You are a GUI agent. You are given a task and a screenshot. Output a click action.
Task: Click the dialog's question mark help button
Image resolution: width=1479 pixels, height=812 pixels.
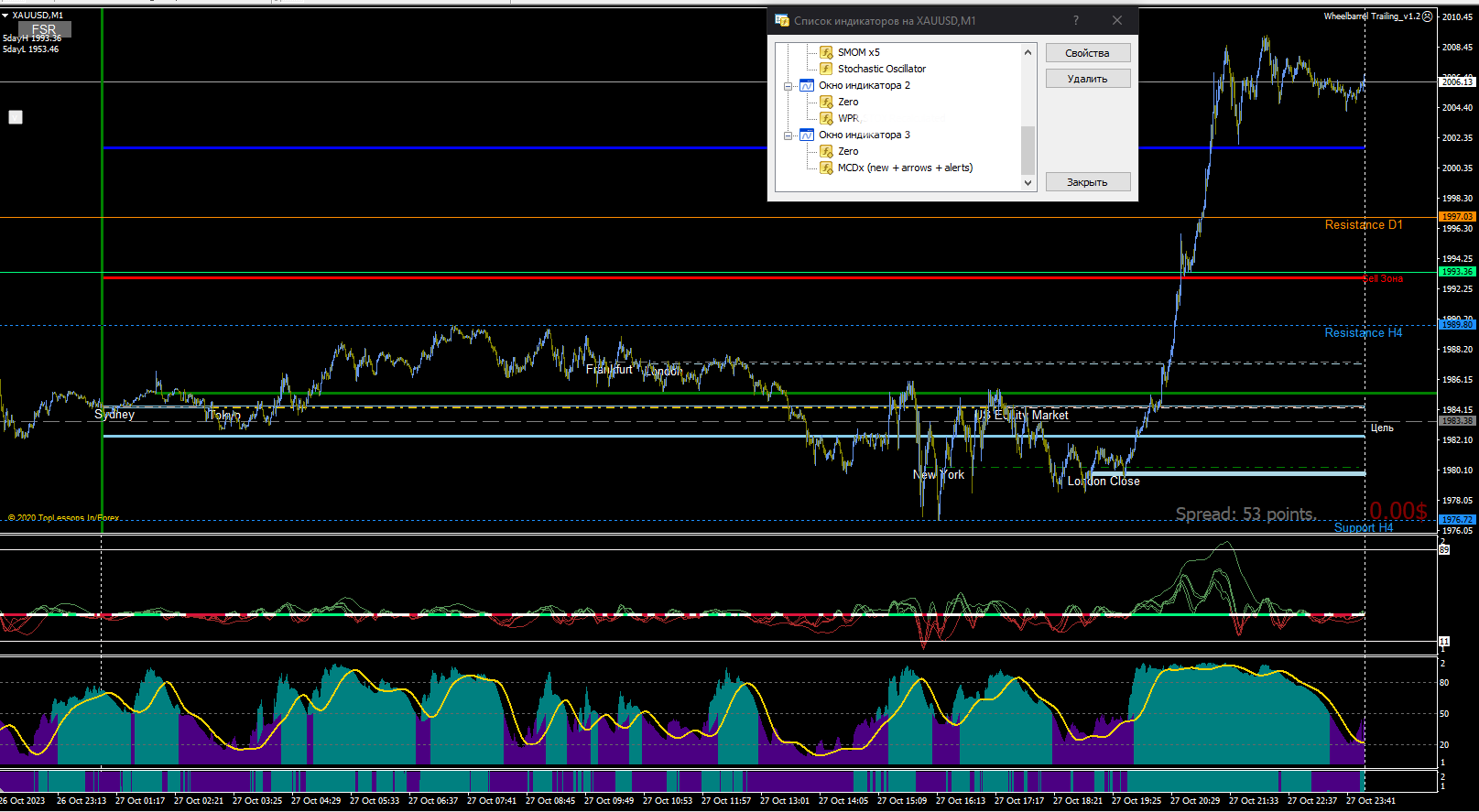click(x=1076, y=20)
